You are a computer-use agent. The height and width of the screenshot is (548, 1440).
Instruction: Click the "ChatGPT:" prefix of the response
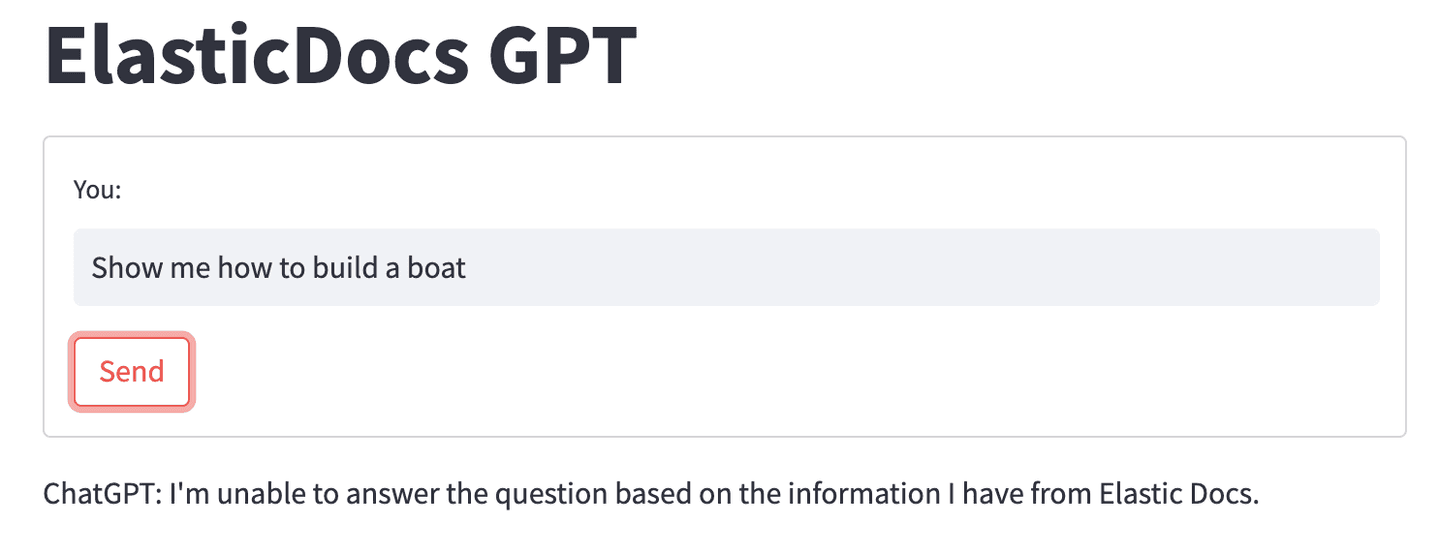(102, 494)
